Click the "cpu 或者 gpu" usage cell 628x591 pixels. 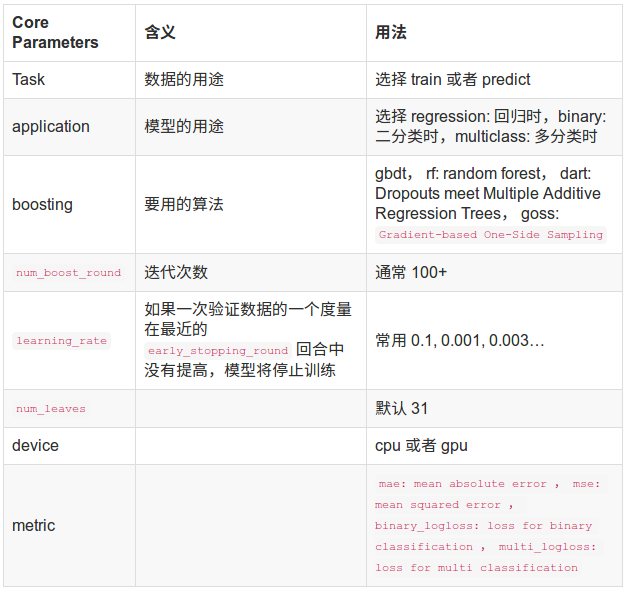click(x=421, y=445)
